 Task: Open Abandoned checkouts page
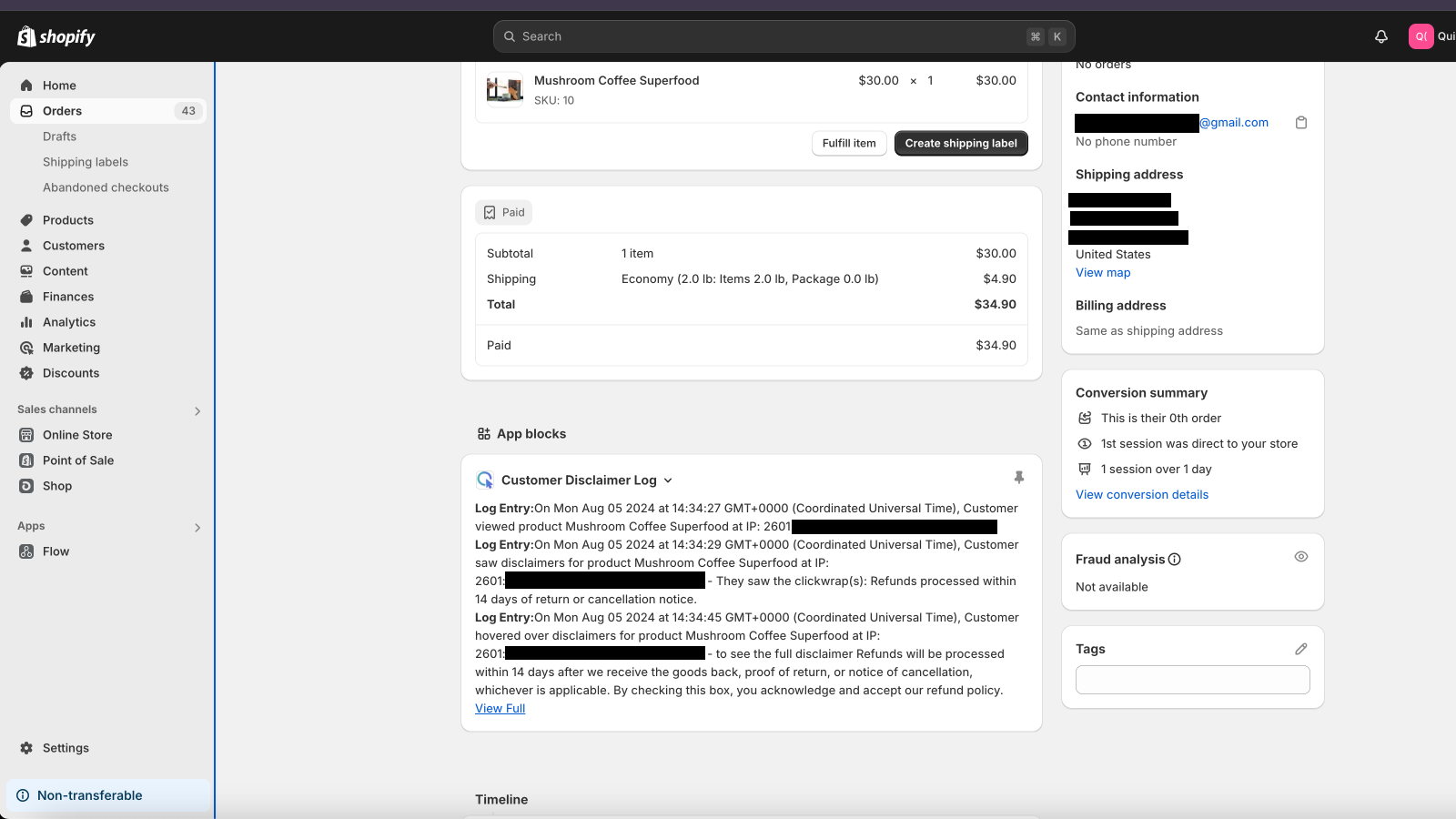pos(106,187)
